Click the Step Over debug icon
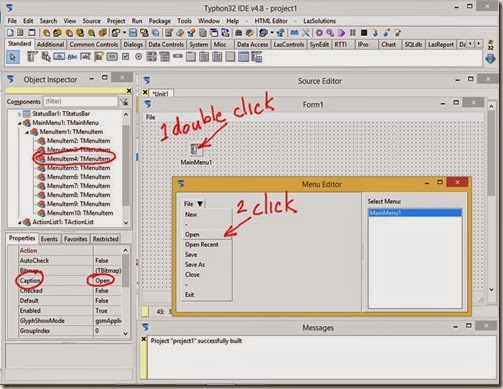The image size is (503, 389). 387,33
